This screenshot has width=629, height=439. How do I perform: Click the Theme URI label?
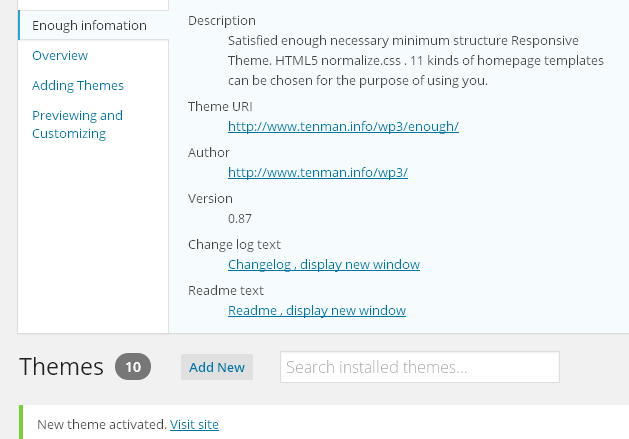point(220,106)
